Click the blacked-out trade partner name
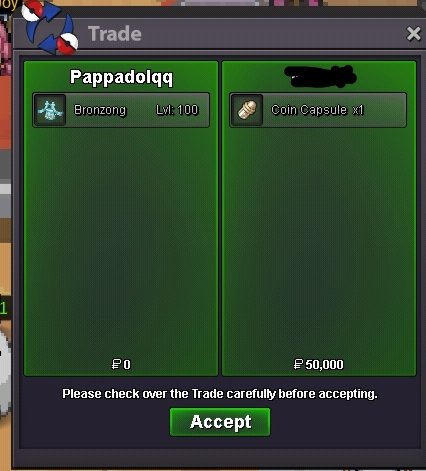 click(319, 77)
